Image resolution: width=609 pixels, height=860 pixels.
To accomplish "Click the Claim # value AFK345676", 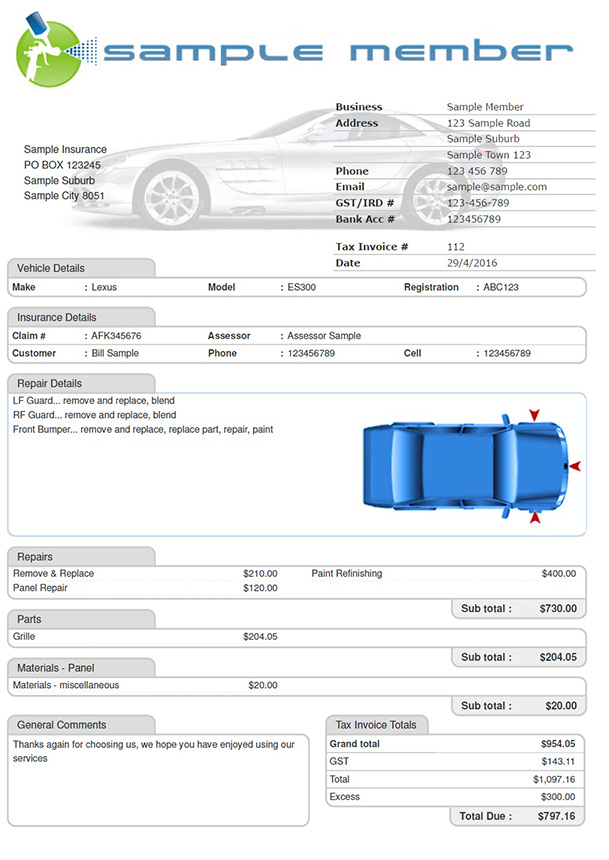I will tap(116, 336).
